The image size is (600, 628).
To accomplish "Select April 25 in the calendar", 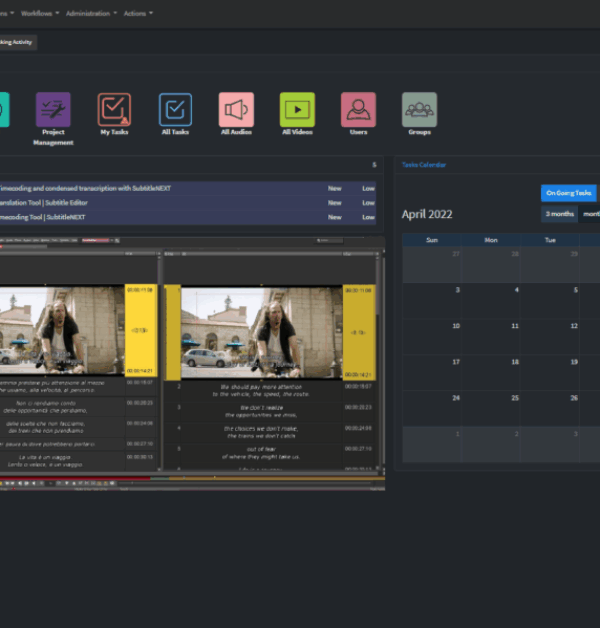I will click(x=491, y=409).
